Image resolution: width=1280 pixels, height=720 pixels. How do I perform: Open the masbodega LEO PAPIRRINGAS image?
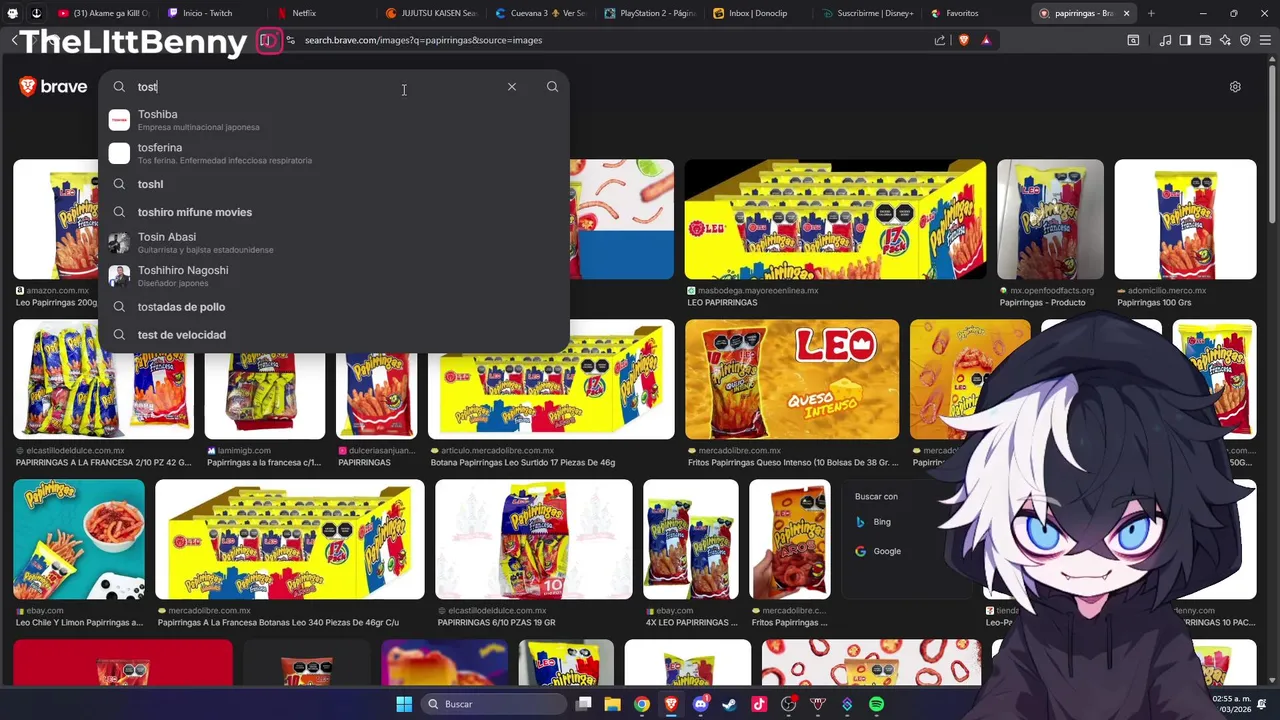(835, 220)
